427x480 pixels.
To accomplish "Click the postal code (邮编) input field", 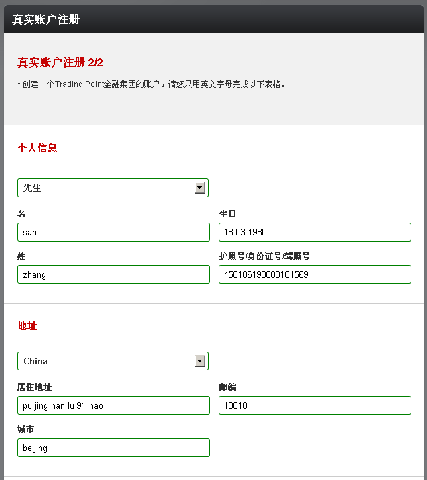I will (x=315, y=405).
